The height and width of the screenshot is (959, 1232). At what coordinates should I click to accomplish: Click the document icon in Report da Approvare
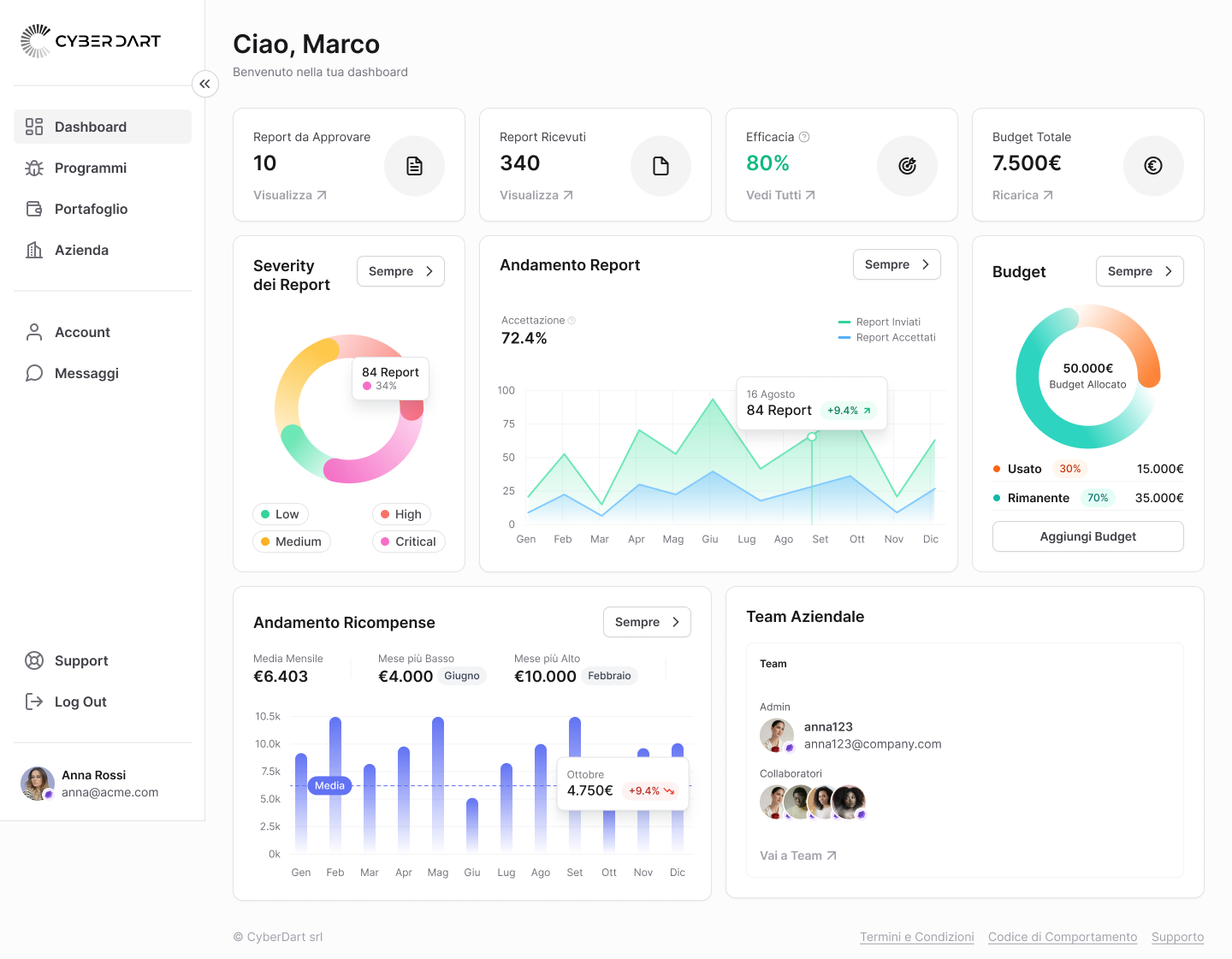click(x=414, y=166)
